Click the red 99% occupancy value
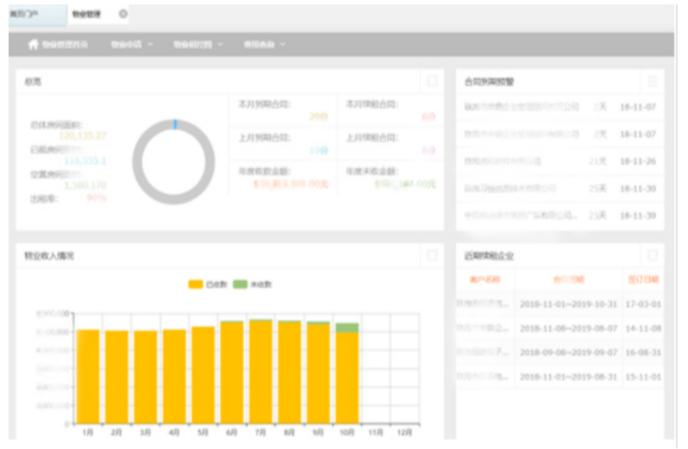This screenshot has width=688, height=449. point(97,198)
